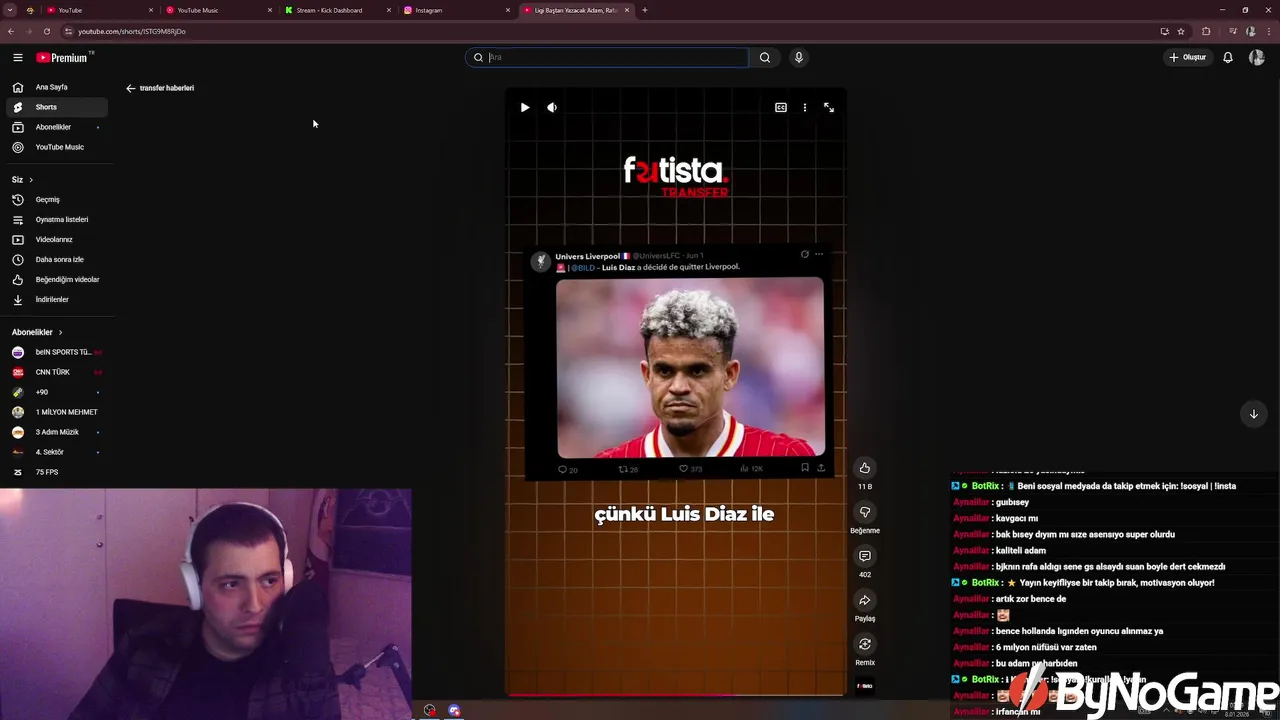Open Oynatma listeleri playlists
Image resolution: width=1280 pixels, height=720 pixels.
point(57,219)
